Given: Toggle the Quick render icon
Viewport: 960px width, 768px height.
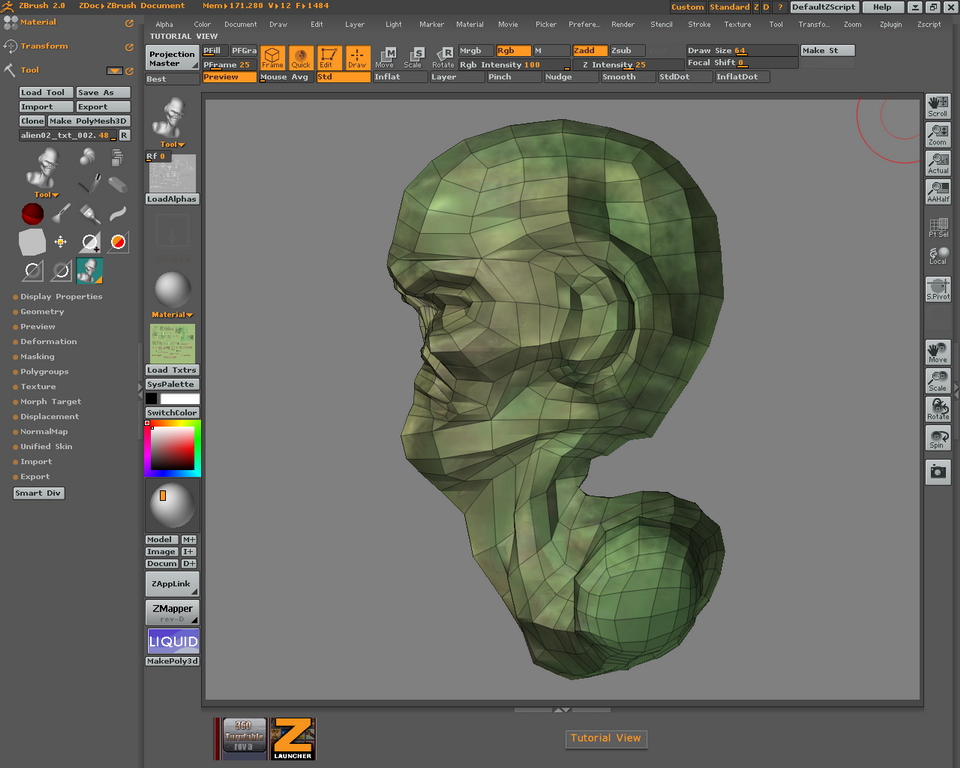Looking at the screenshot, I should tap(301, 58).
